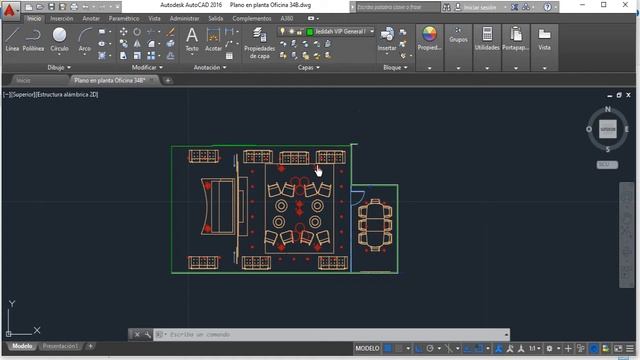Click Estructura alámbrica 2D visual style label
Screen dimensions: 640x360
coord(67,94)
